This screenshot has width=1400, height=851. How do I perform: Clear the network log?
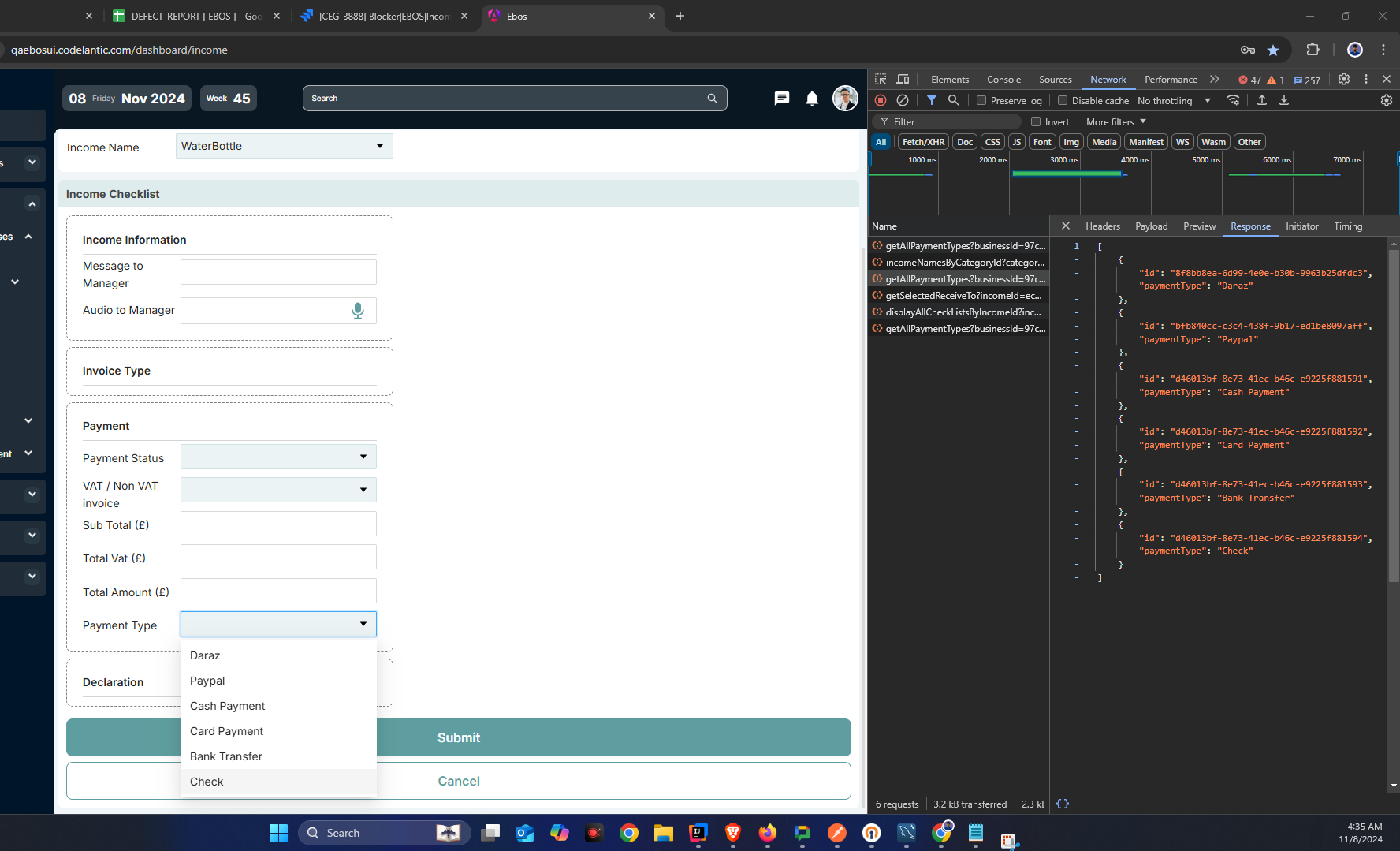[903, 100]
